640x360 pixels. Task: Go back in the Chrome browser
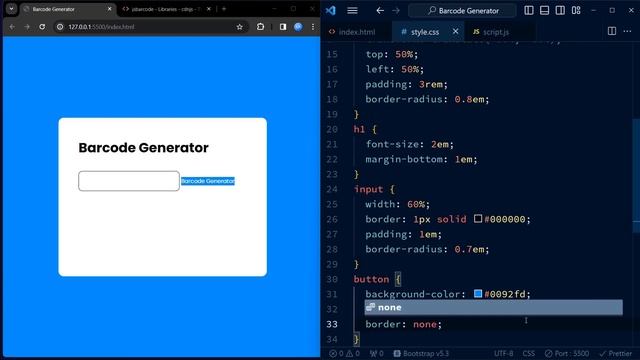point(12,27)
